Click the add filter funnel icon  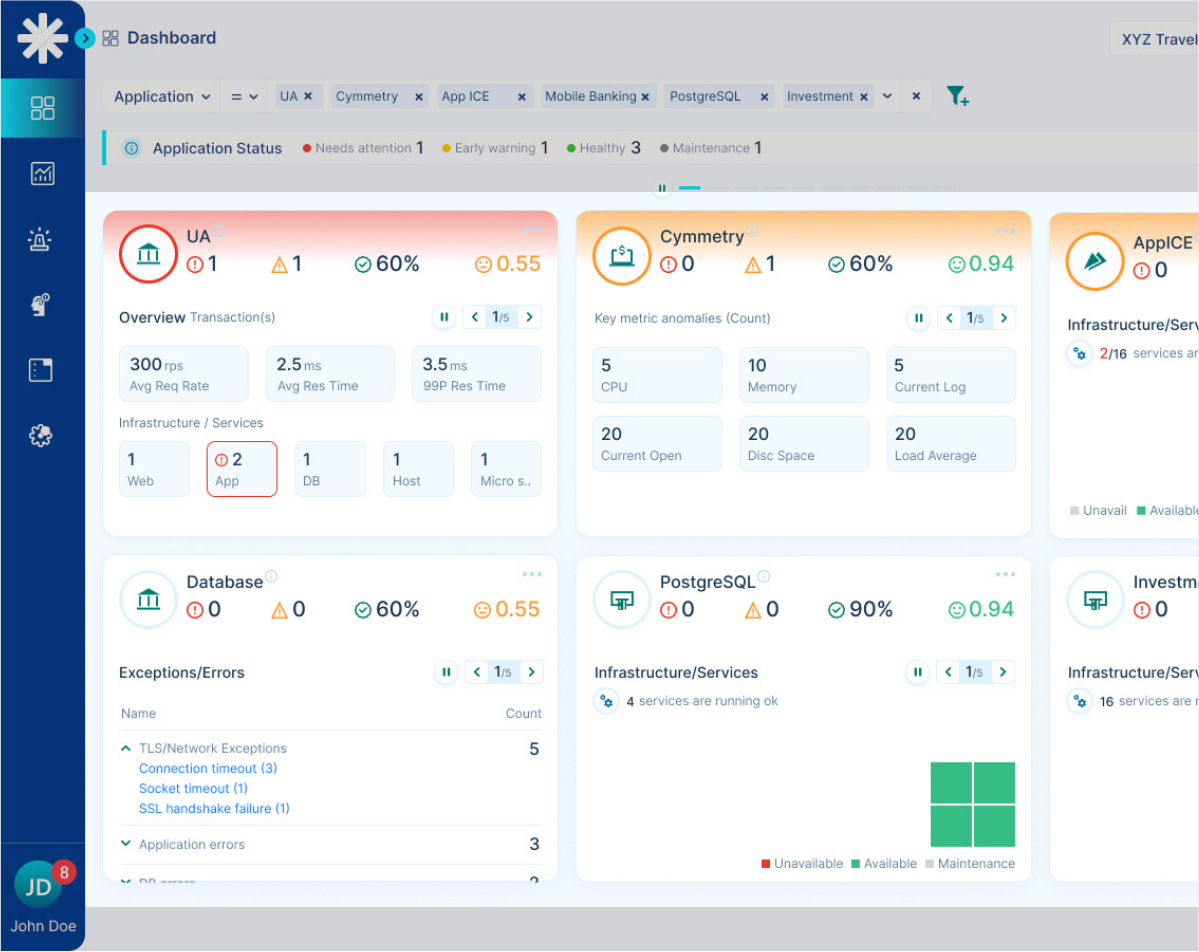pyautogui.click(x=957, y=97)
